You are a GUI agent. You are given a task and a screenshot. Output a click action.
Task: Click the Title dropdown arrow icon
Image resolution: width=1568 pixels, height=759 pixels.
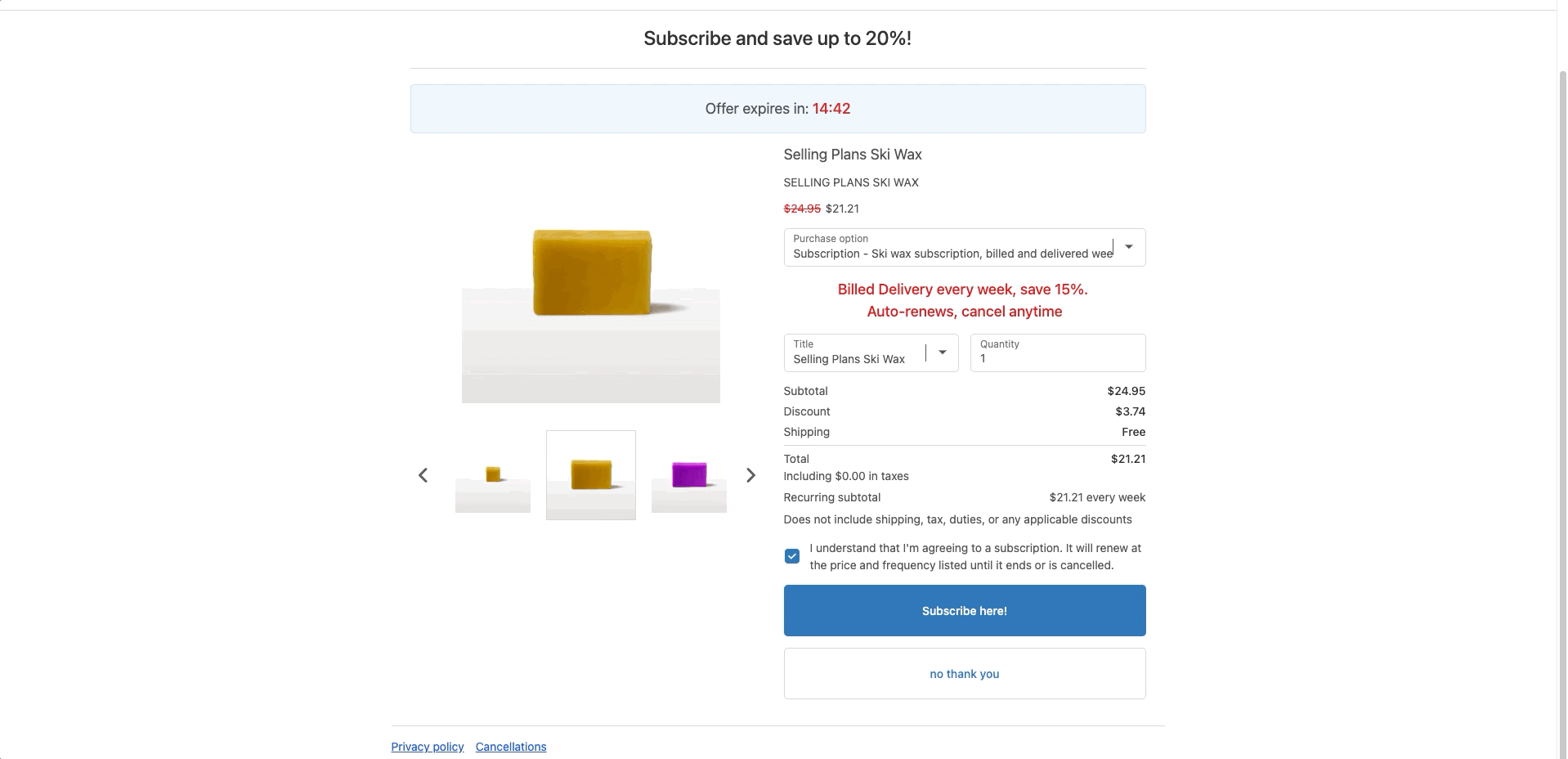[x=942, y=353]
